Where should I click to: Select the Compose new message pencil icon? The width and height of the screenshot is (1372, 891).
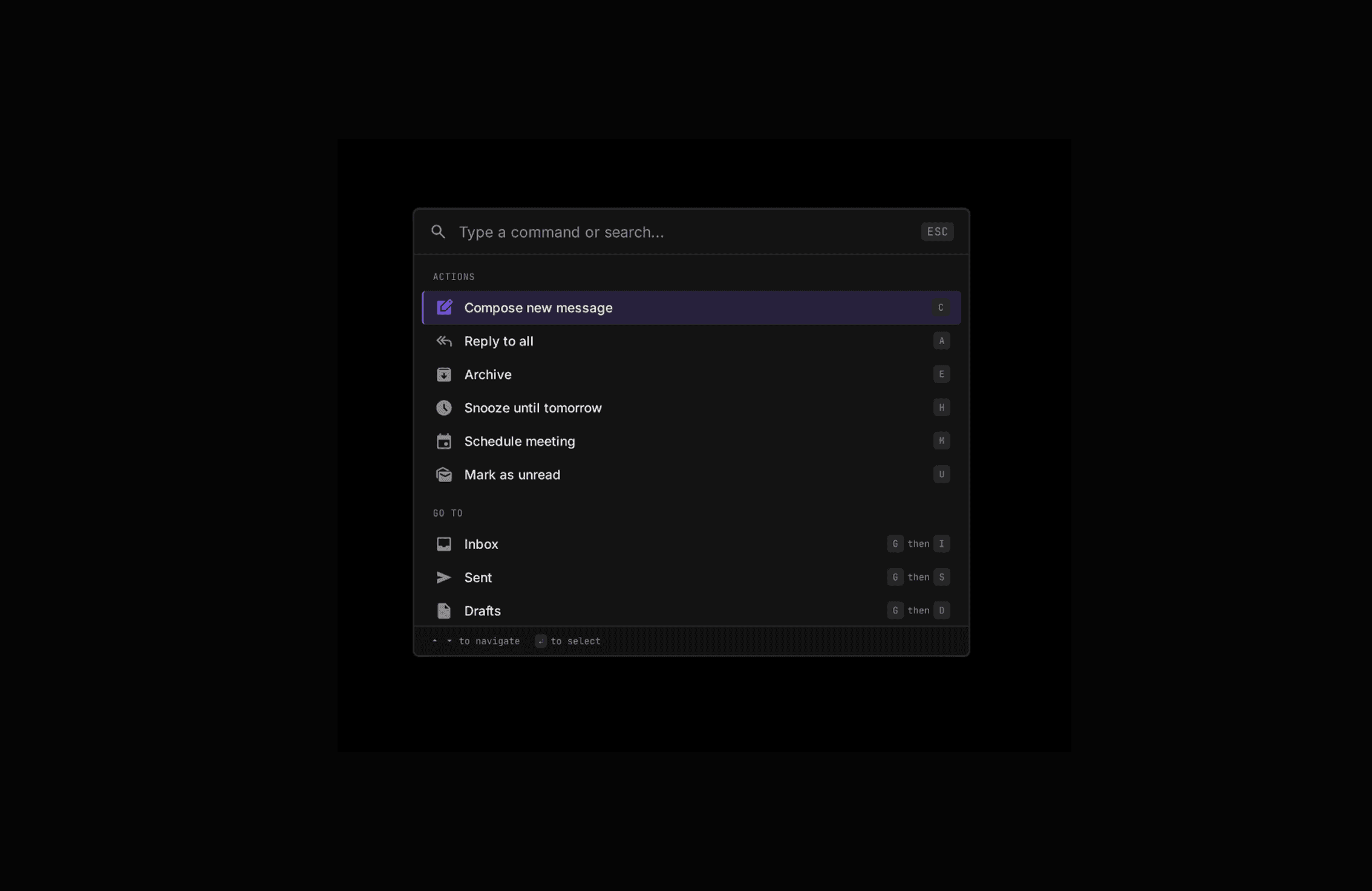pyautogui.click(x=445, y=307)
